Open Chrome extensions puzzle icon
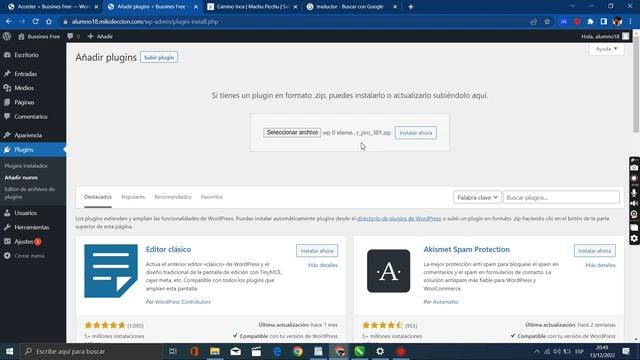 pos(590,22)
